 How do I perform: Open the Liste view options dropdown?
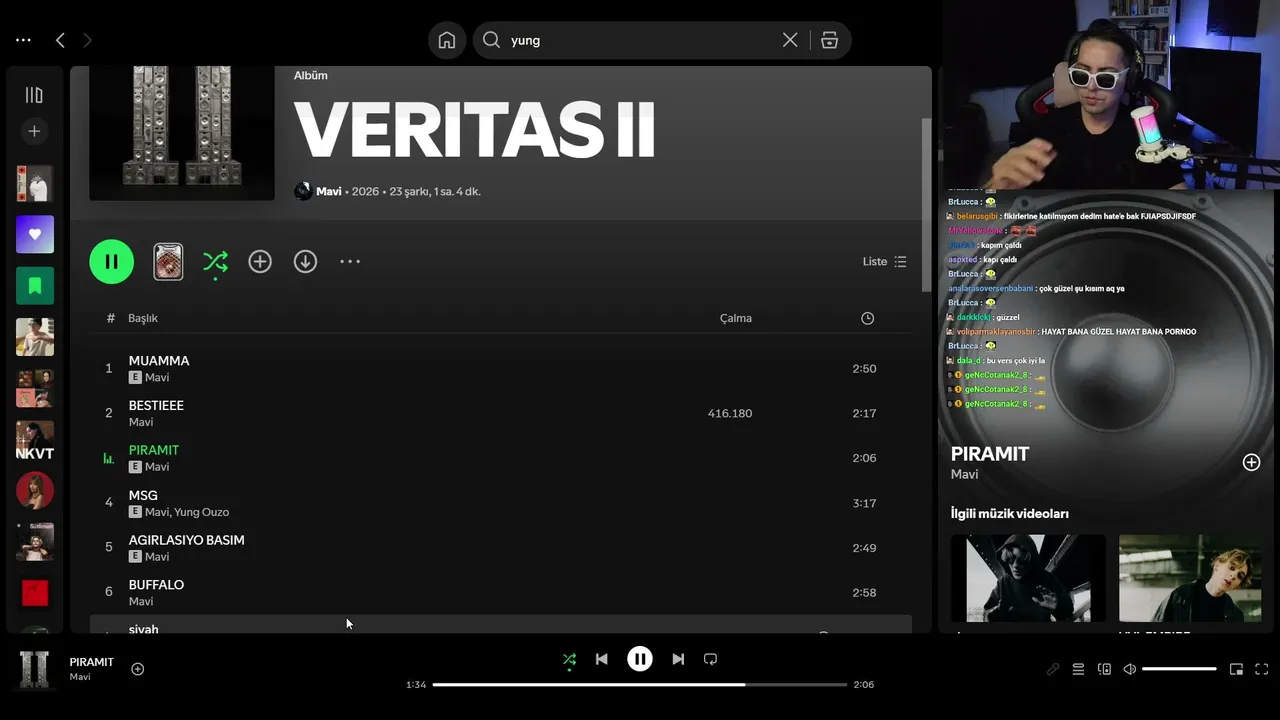point(885,262)
